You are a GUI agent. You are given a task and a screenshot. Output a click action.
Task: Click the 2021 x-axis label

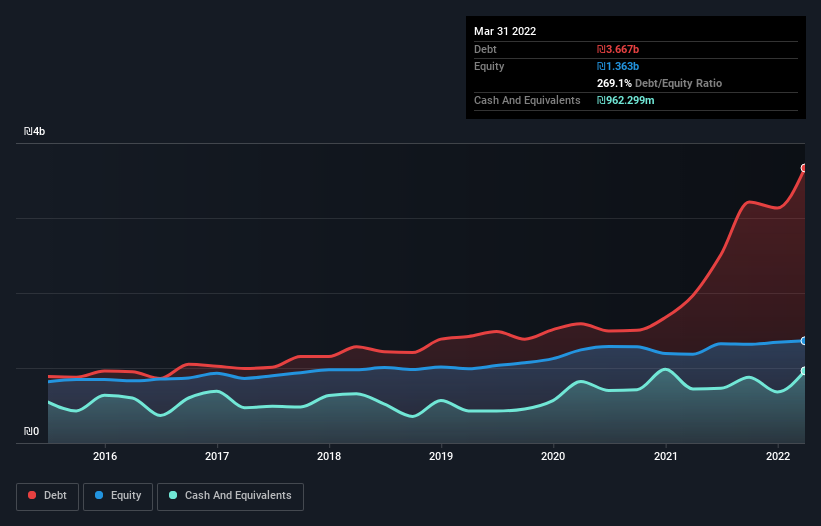pyautogui.click(x=665, y=456)
